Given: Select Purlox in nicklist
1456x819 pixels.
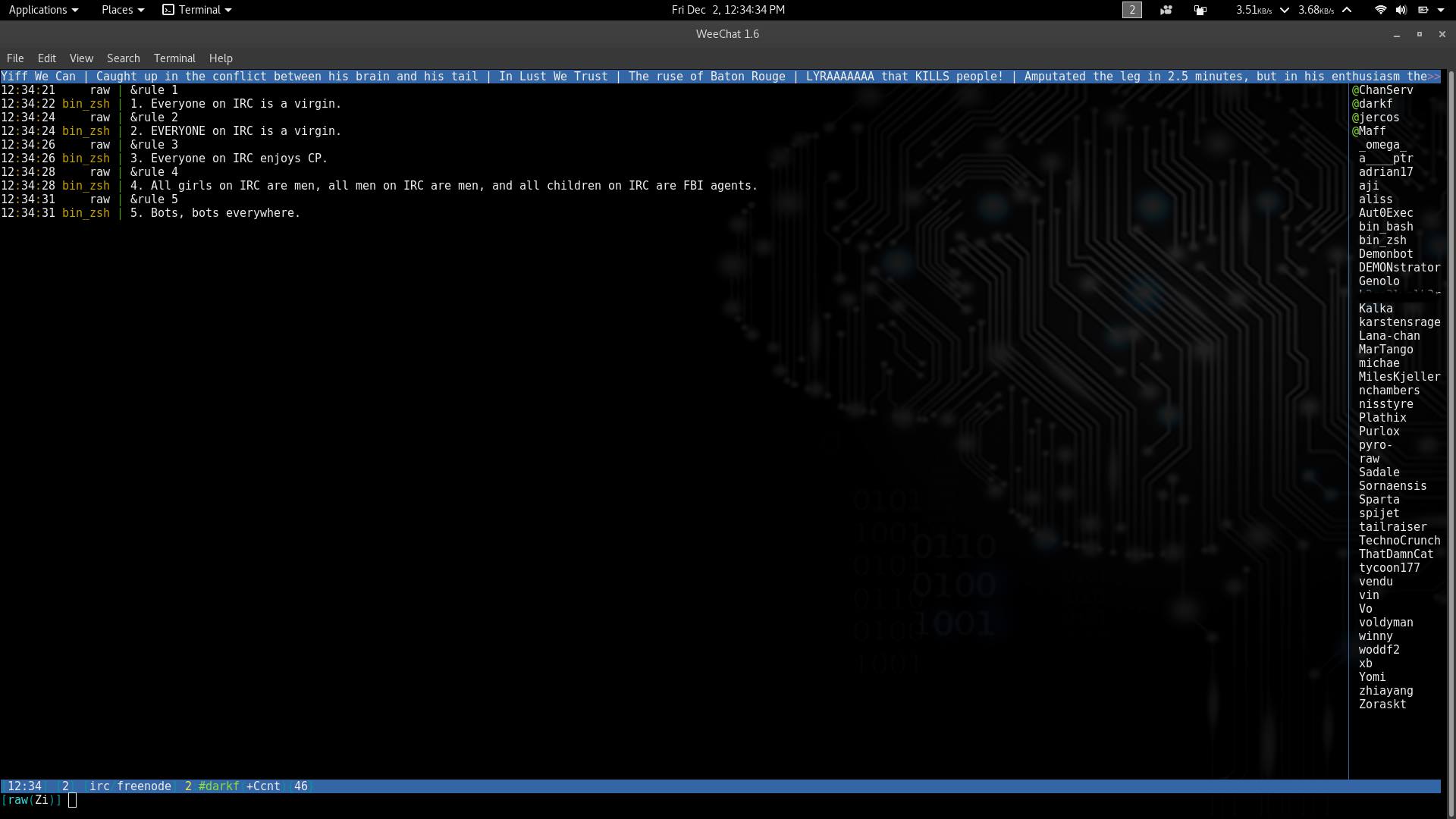Looking at the screenshot, I should pos(1379,431).
